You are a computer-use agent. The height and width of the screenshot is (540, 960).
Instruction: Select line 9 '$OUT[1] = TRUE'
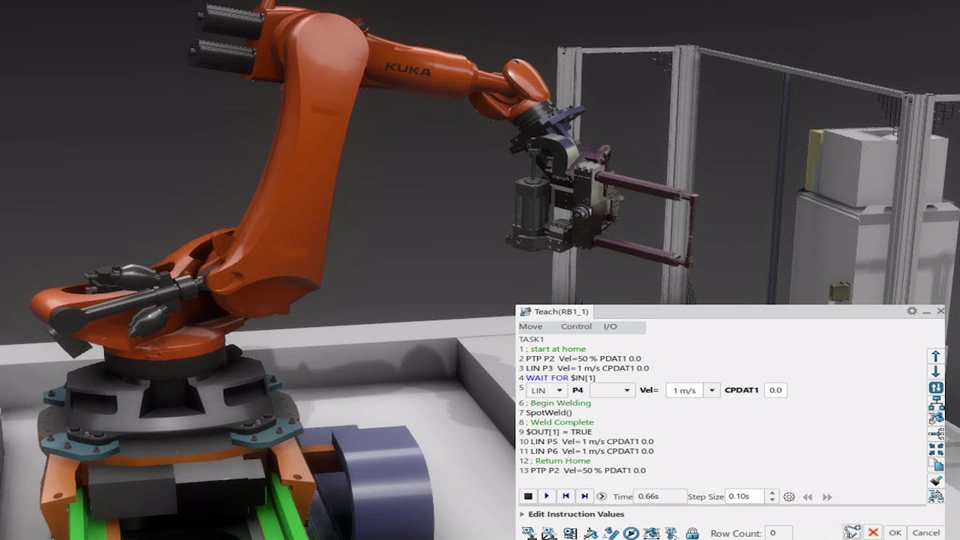click(x=555, y=432)
